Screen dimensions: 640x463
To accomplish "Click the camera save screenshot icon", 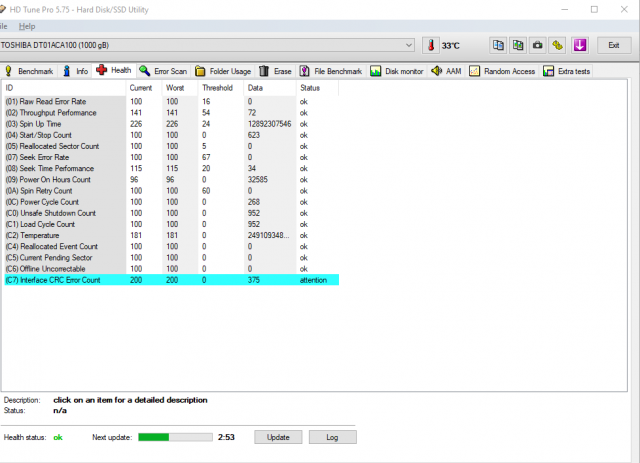I will coord(538,45).
